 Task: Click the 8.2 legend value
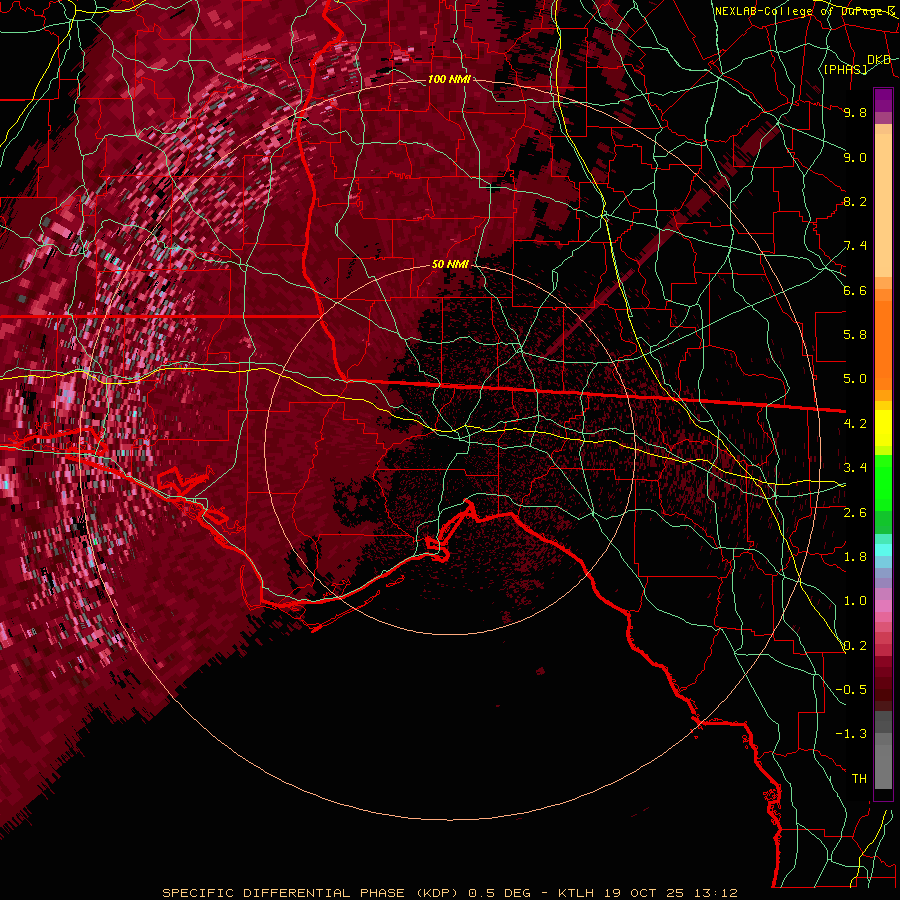[x=855, y=201]
